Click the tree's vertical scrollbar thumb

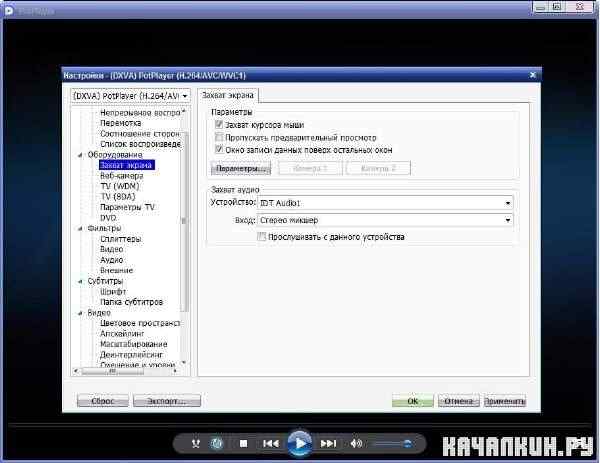[184, 222]
